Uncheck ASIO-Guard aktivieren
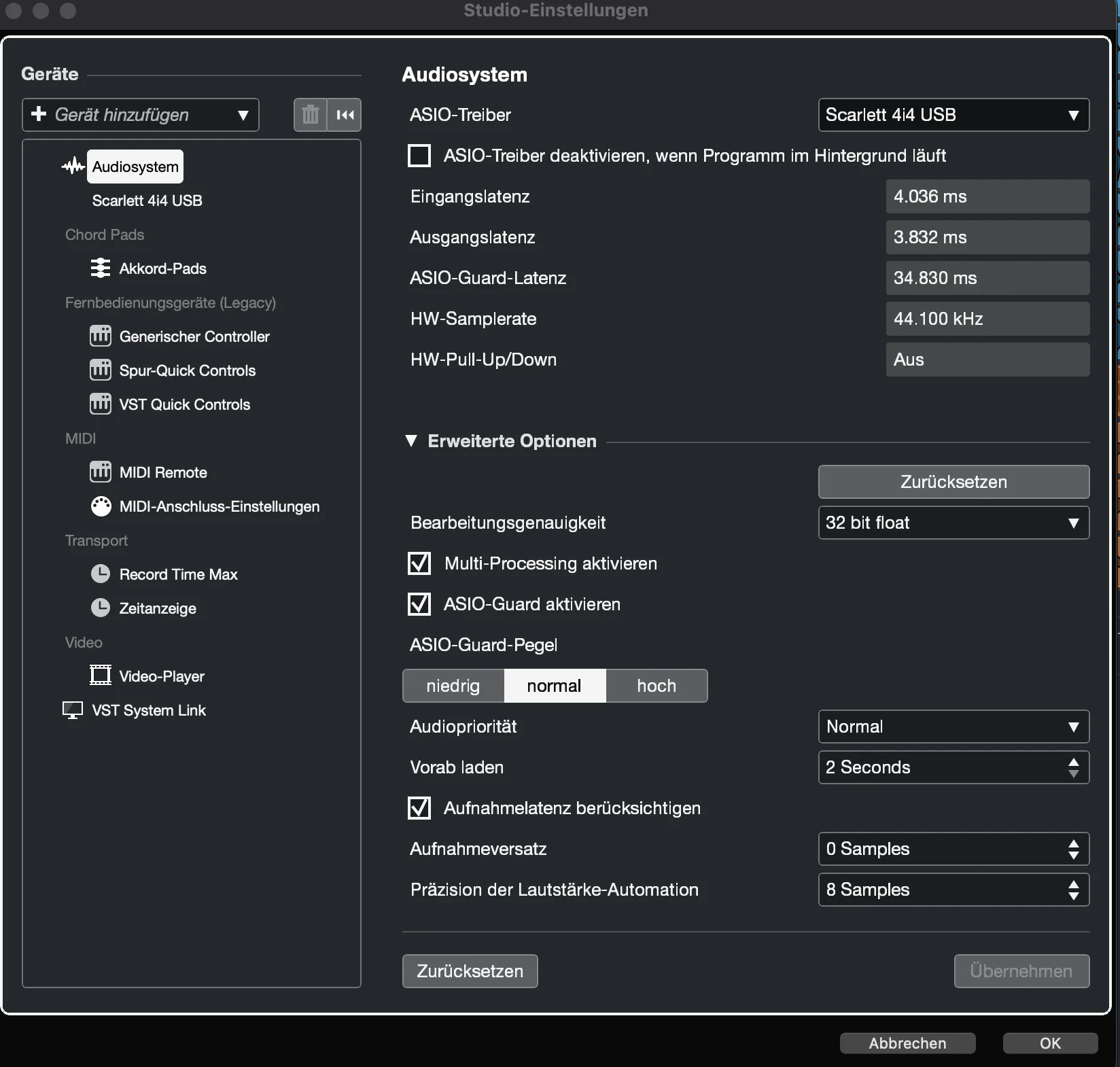 pyautogui.click(x=419, y=604)
